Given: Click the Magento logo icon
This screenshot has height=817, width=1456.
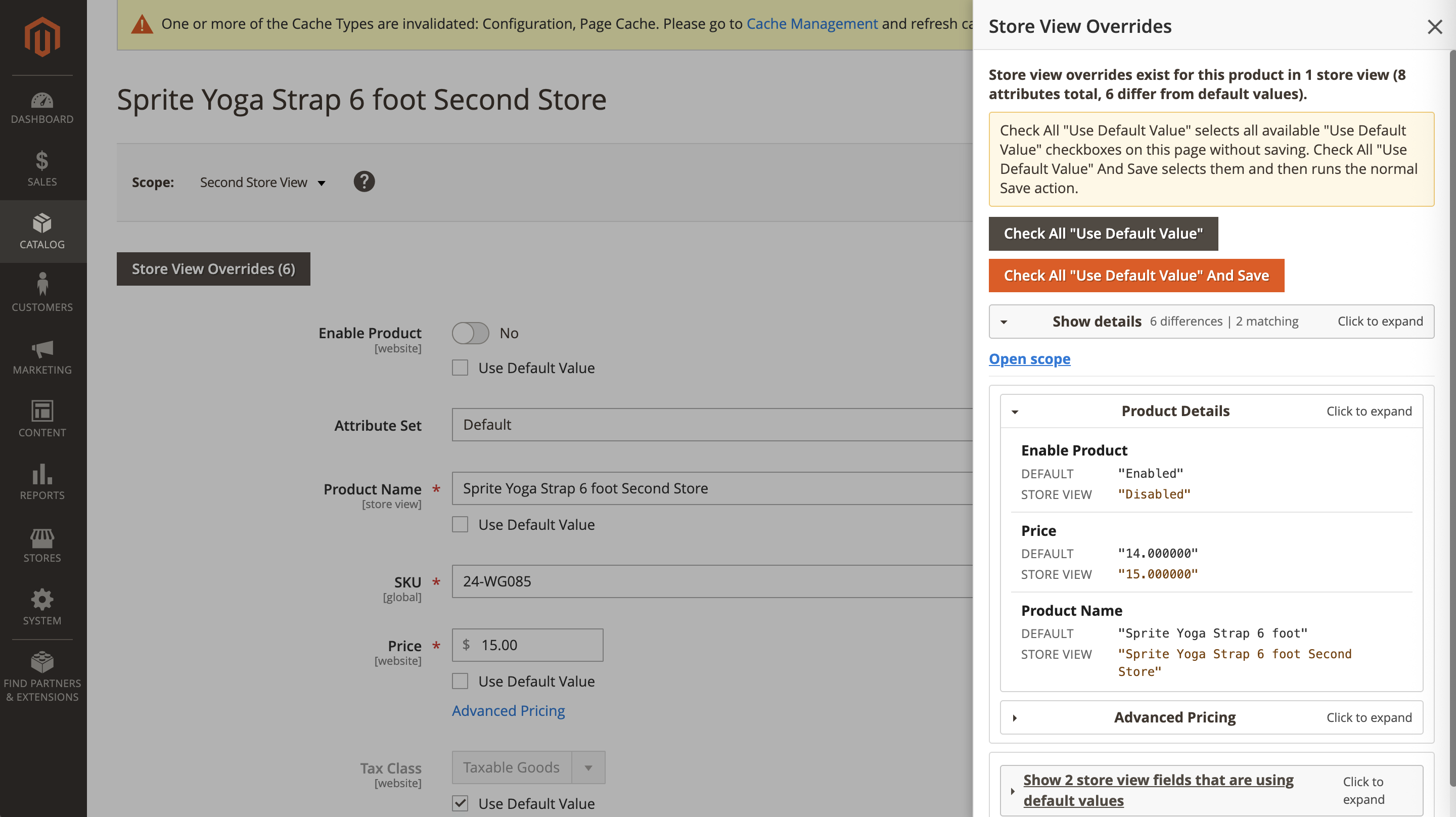Looking at the screenshot, I should pyautogui.click(x=42, y=37).
